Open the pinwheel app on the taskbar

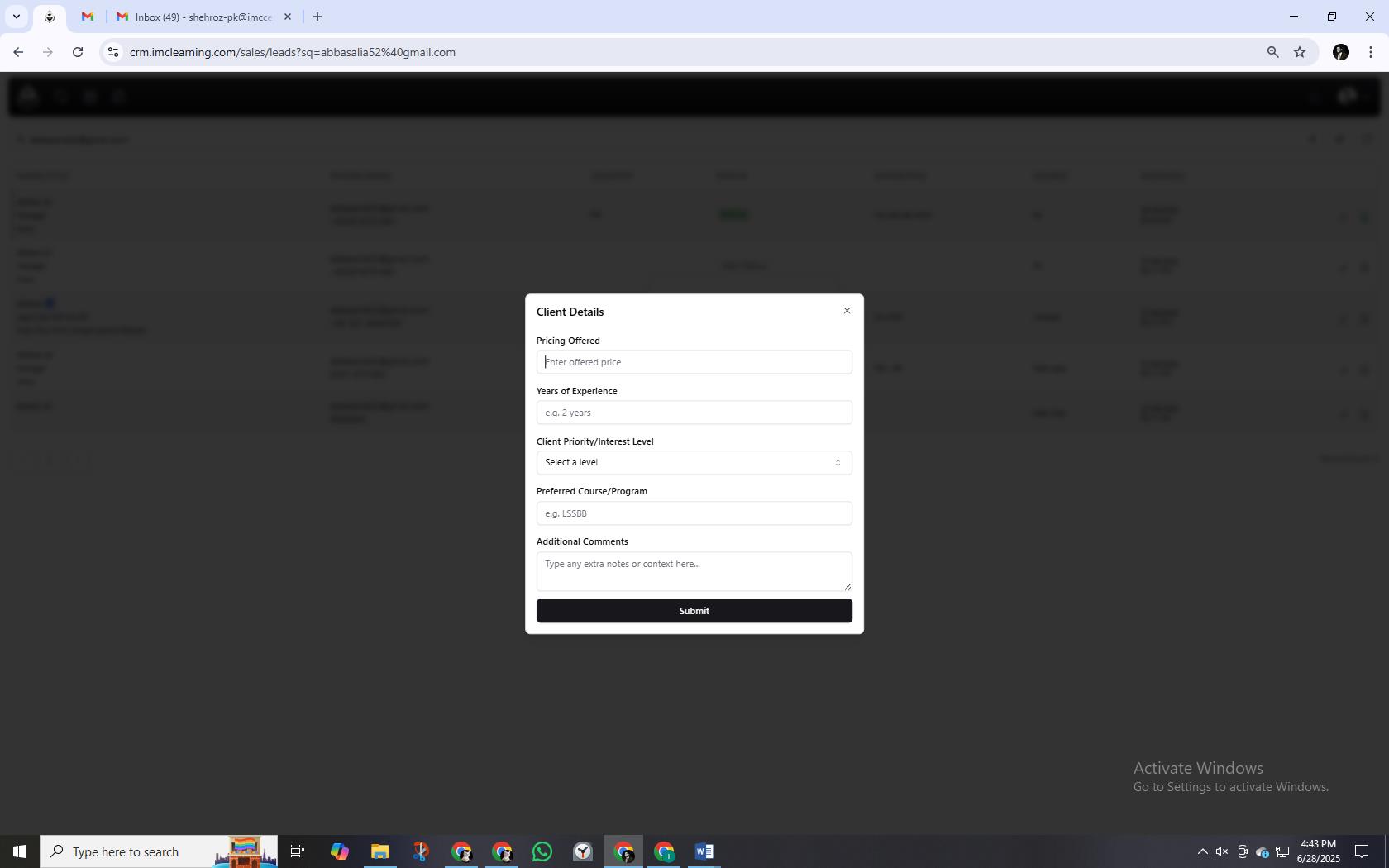(420, 851)
